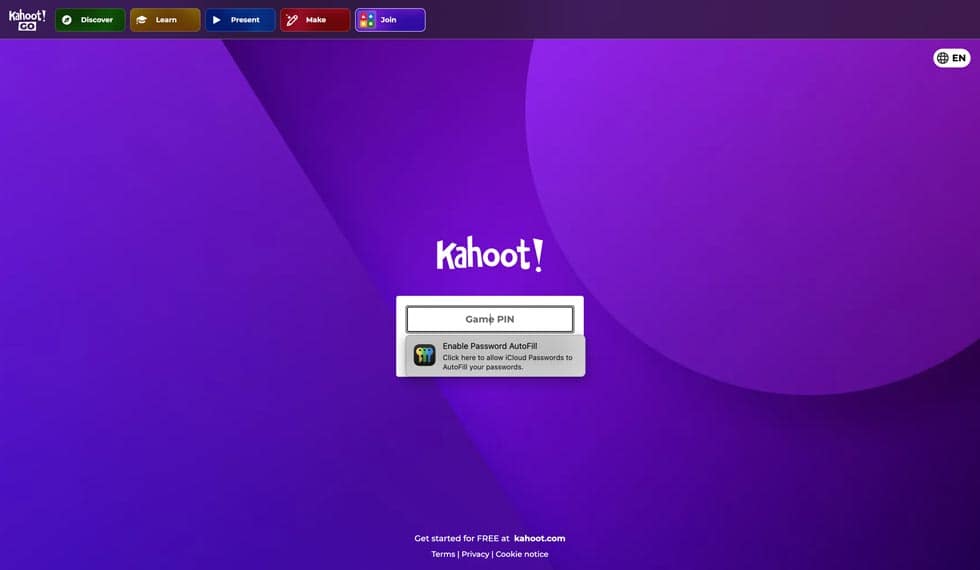
Task: Focus the Game PIN input field
Action: (489, 319)
